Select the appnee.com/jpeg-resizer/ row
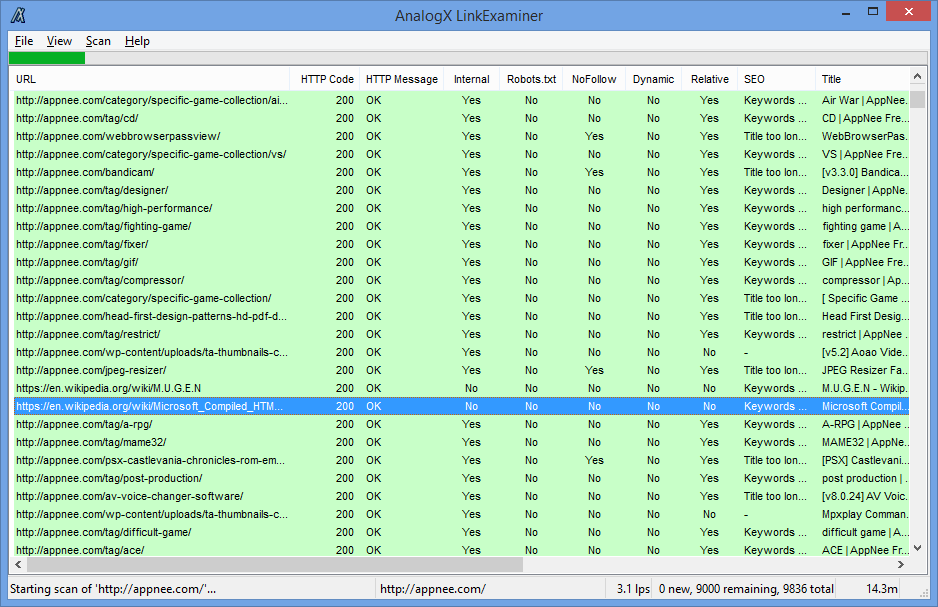938x607 pixels. (461, 370)
